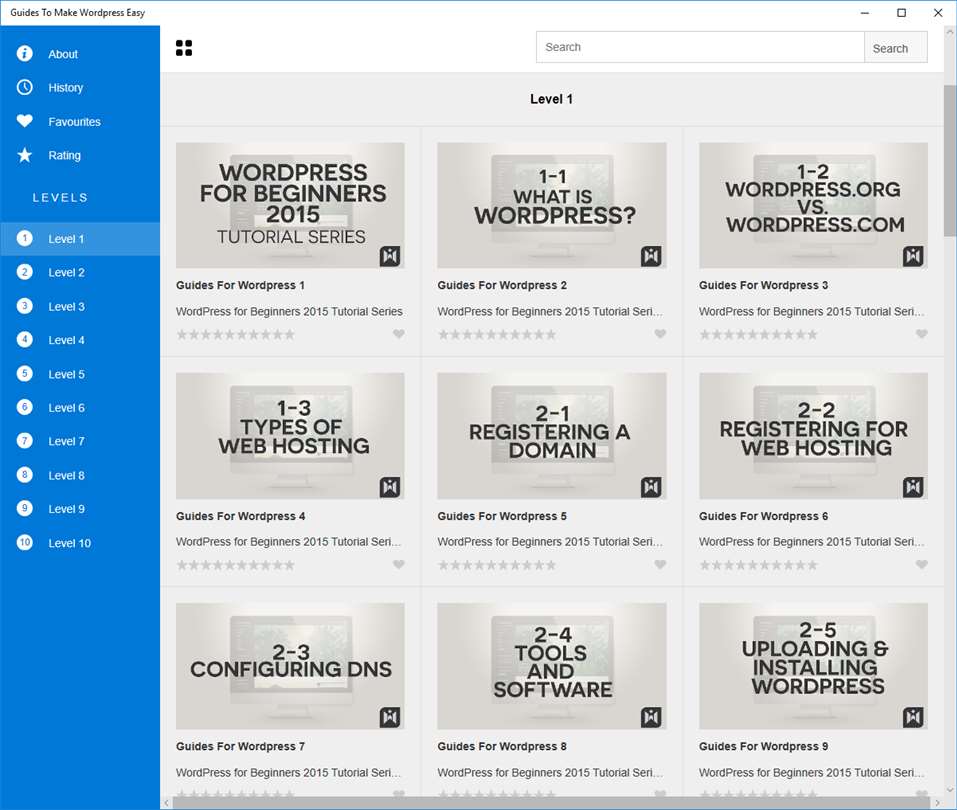Open the 2-4 Tools and Software thumbnail
The height and width of the screenshot is (810, 957).
click(552, 666)
